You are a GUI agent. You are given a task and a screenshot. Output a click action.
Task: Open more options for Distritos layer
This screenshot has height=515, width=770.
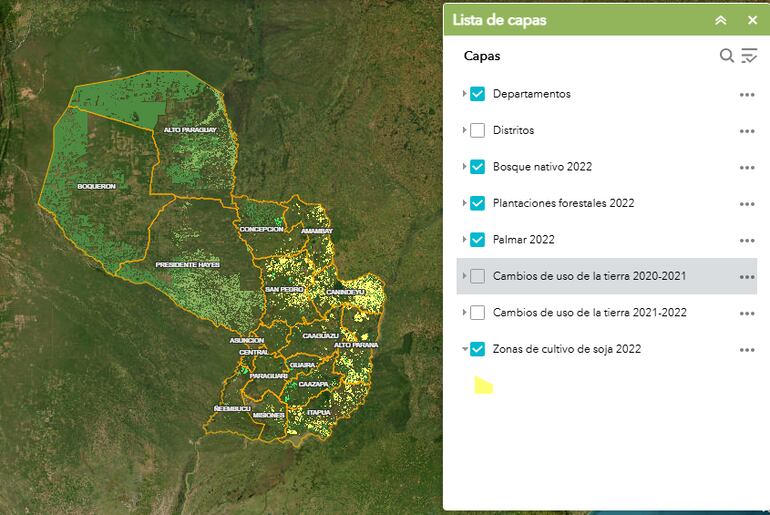point(746,131)
